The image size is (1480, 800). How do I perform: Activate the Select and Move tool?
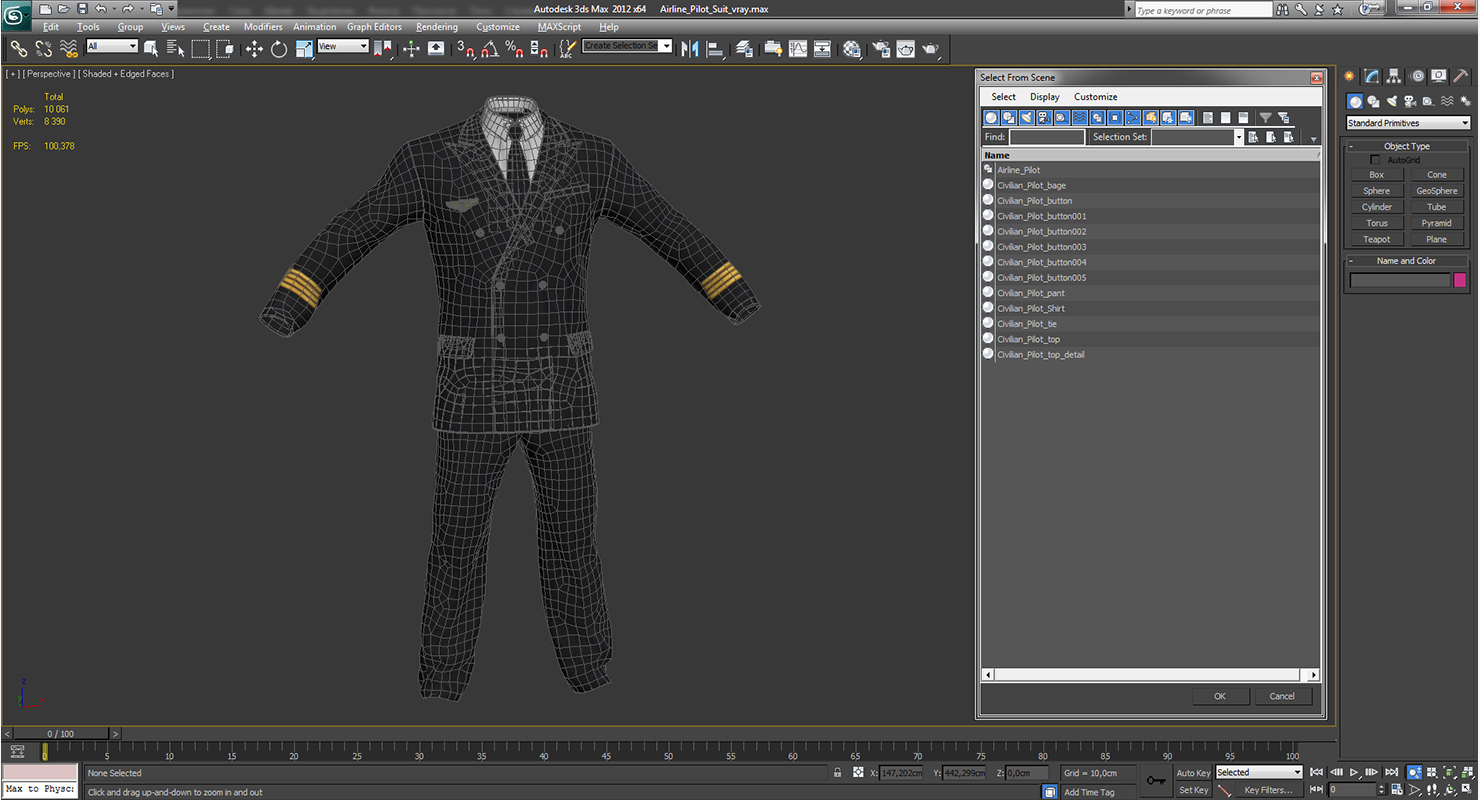(x=254, y=48)
